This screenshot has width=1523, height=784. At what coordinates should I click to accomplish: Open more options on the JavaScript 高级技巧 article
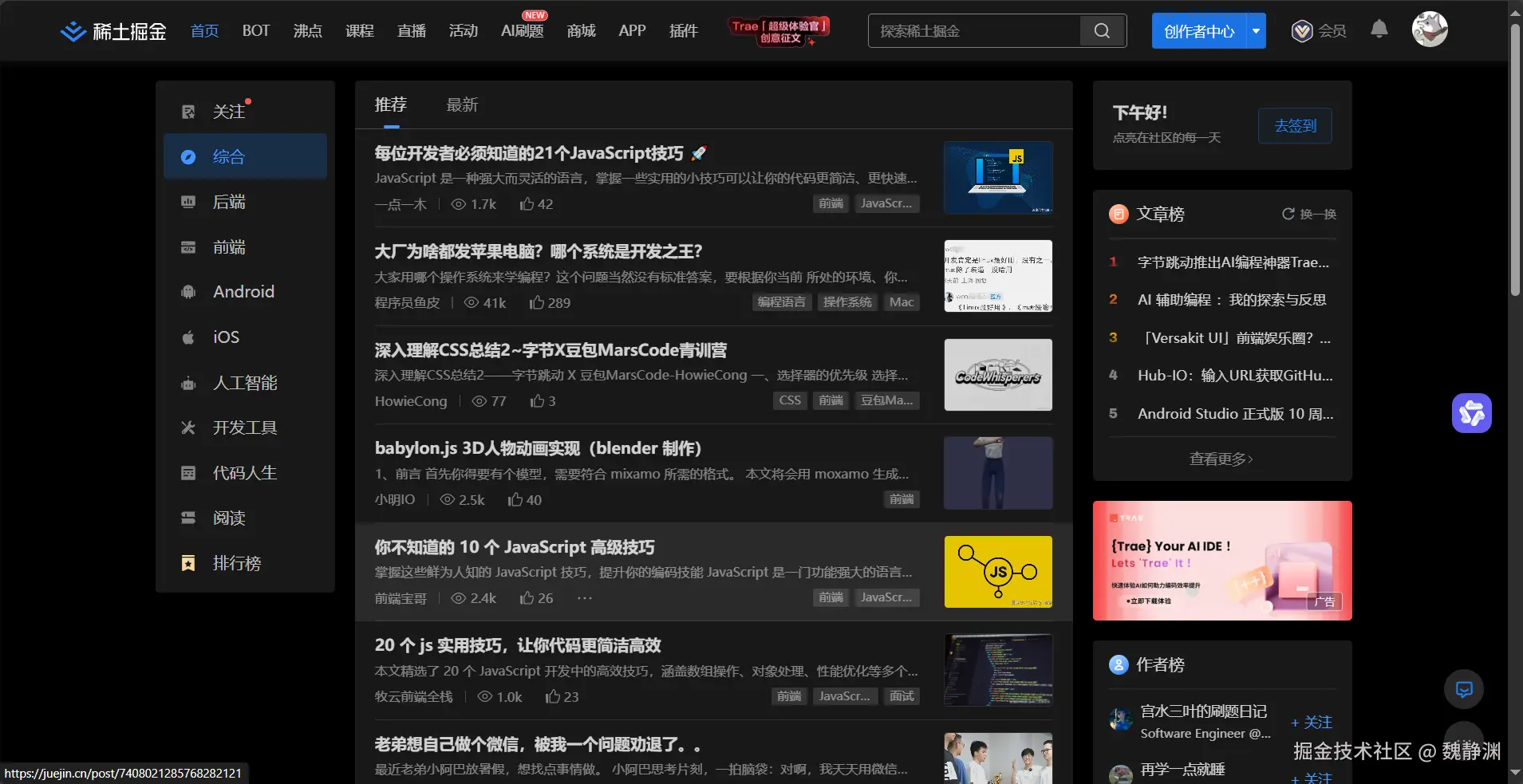coord(585,598)
